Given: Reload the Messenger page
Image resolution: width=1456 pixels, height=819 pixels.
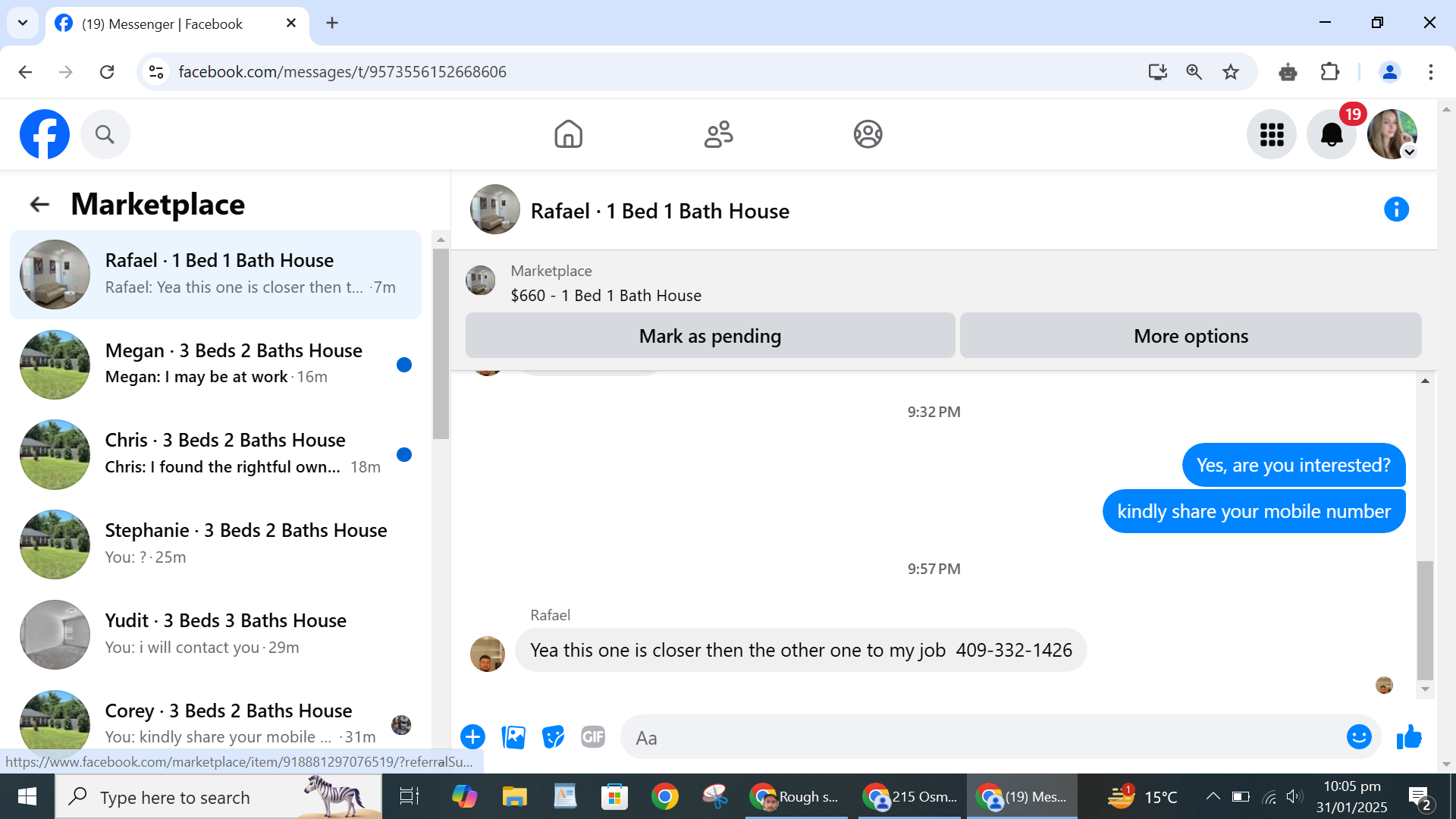Looking at the screenshot, I should [x=107, y=72].
